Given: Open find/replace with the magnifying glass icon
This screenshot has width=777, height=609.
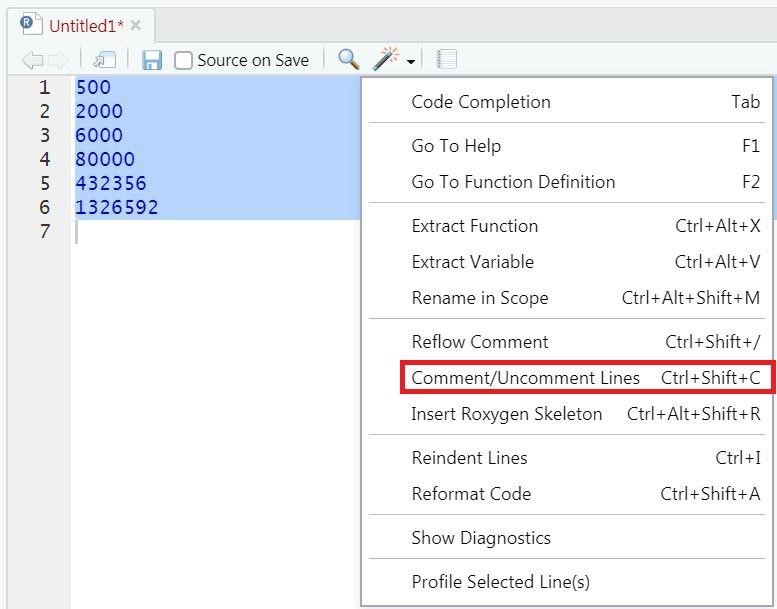Looking at the screenshot, I should [348, 60].
